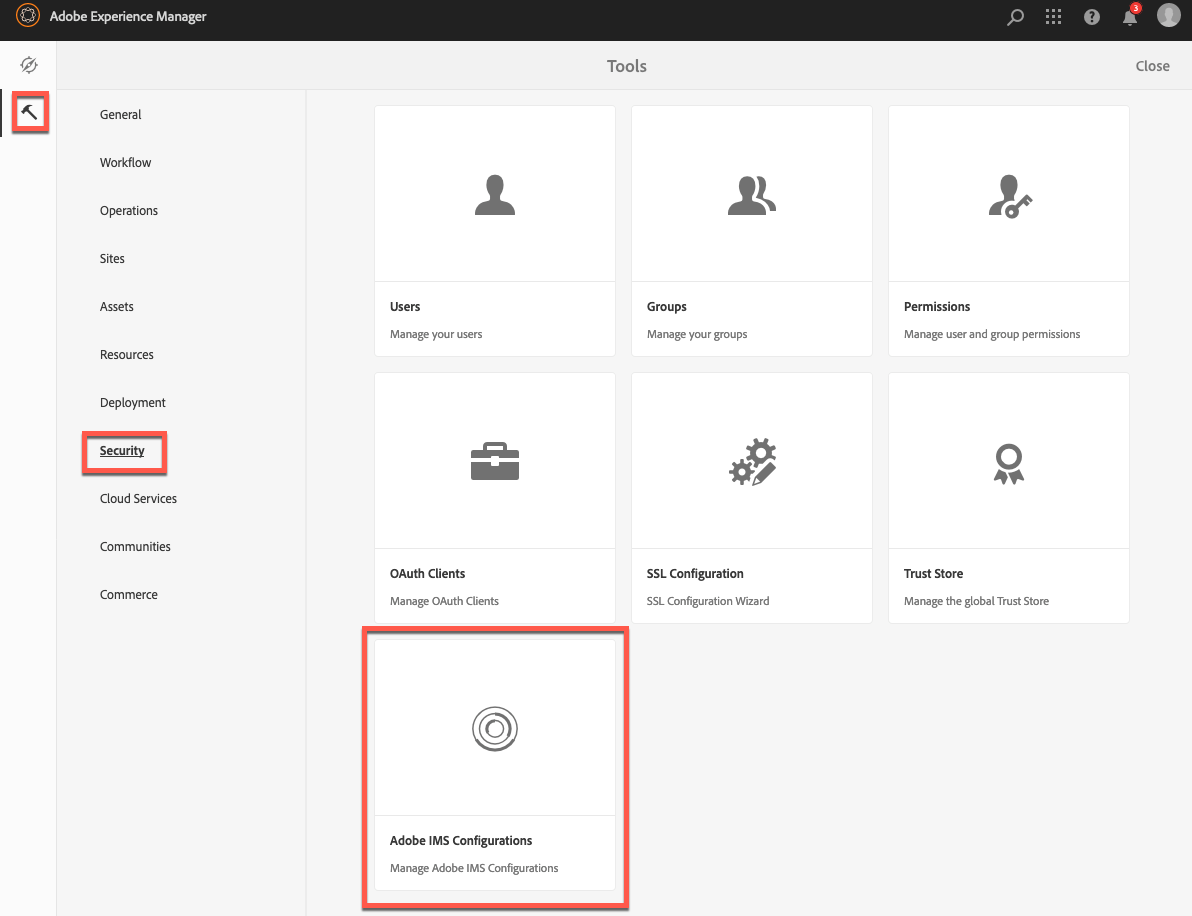Open the user profile avatar
Image resolution: width=1192 pixels, height=916 pixels.
[x=1168, y=15]
